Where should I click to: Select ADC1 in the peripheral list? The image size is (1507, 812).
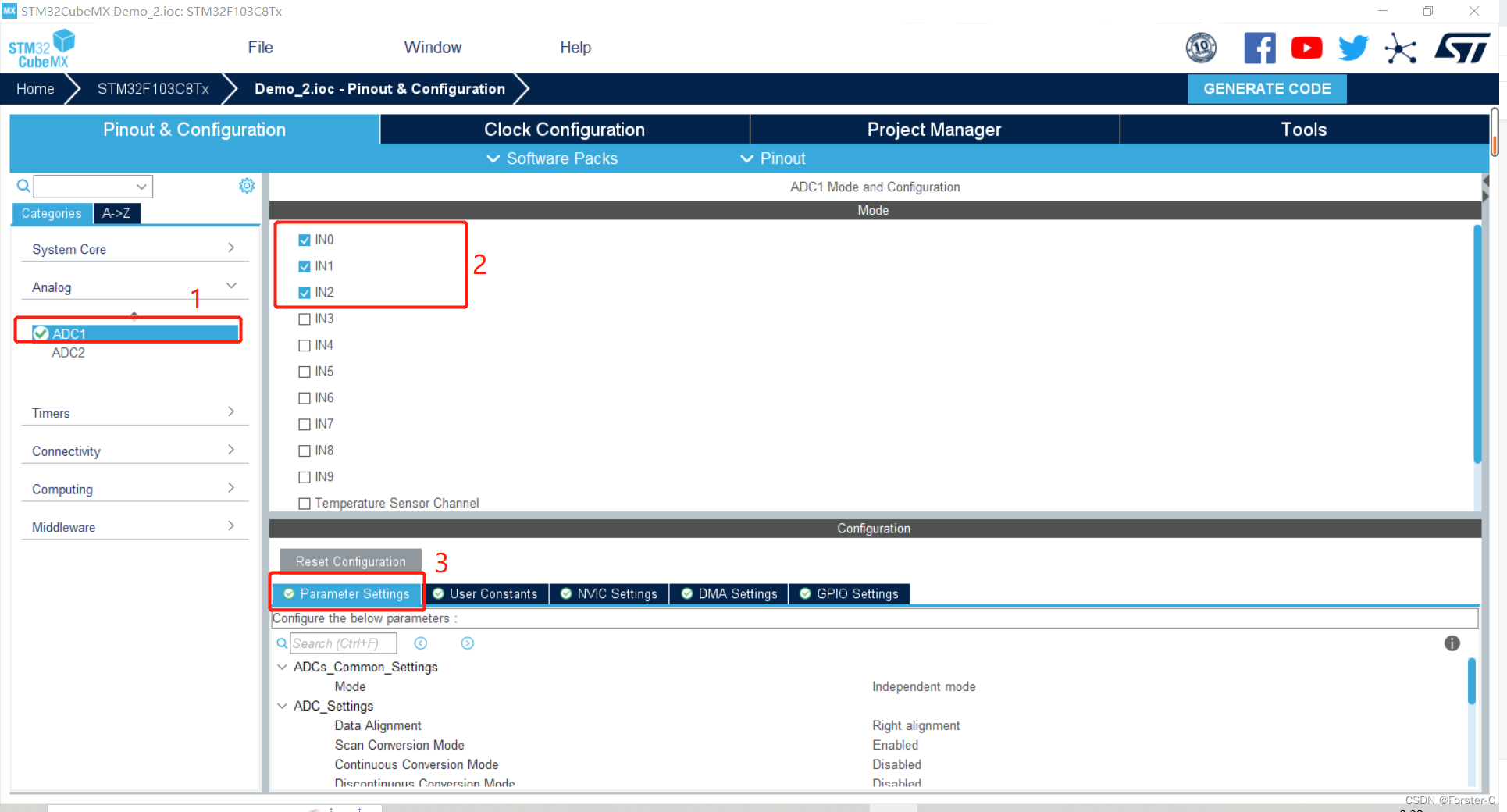click(x=134, y=333)
